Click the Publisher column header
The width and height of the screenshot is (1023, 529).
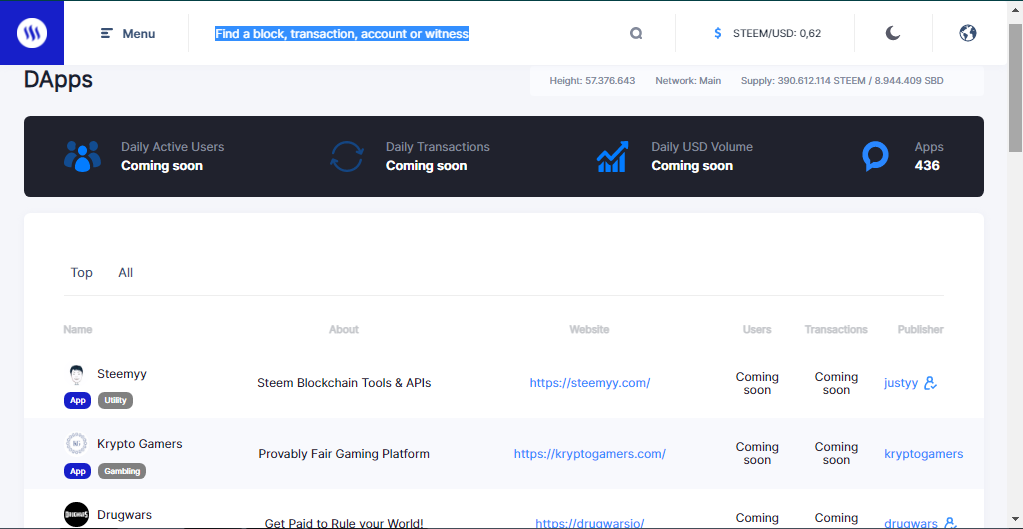921,329
